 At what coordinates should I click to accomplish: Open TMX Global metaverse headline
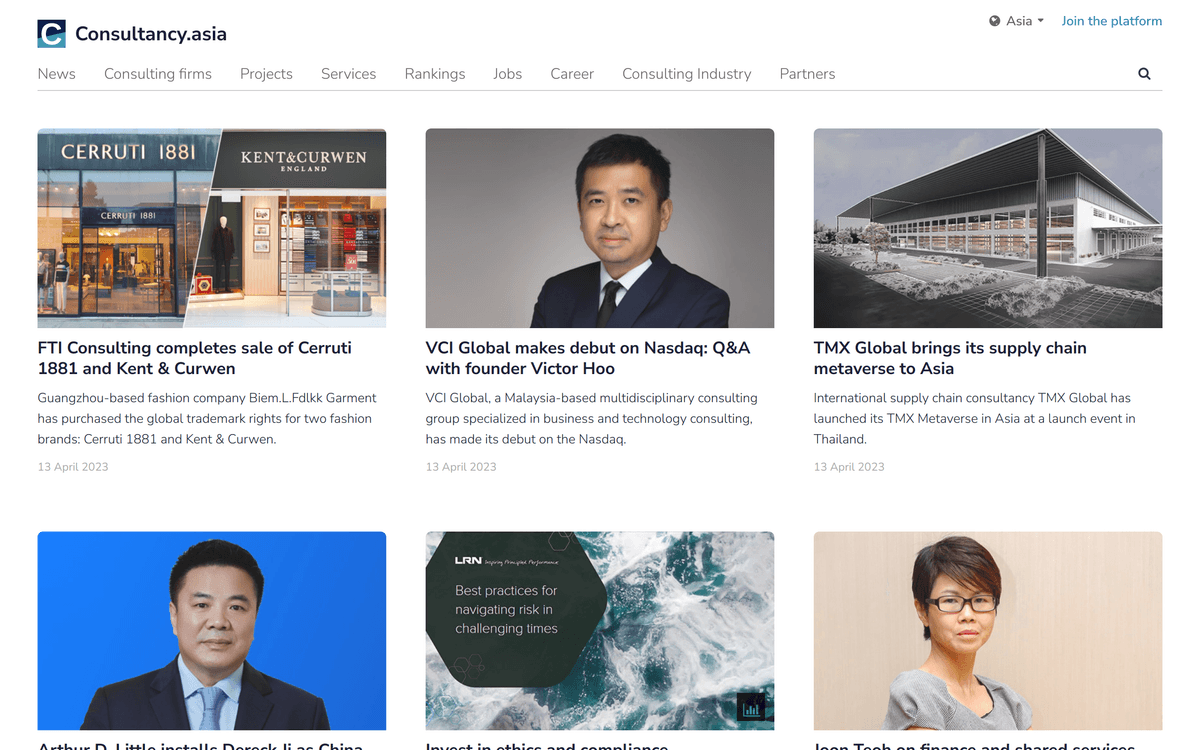pos(950,358)
